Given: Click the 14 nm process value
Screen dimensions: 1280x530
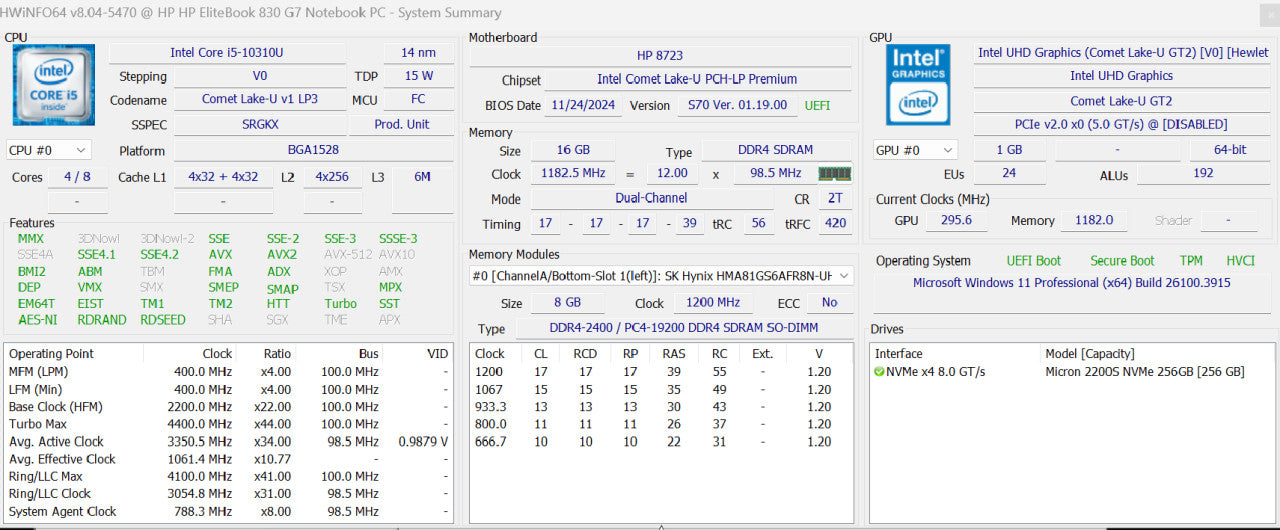Looking at the screenshot, I should 418,53.
